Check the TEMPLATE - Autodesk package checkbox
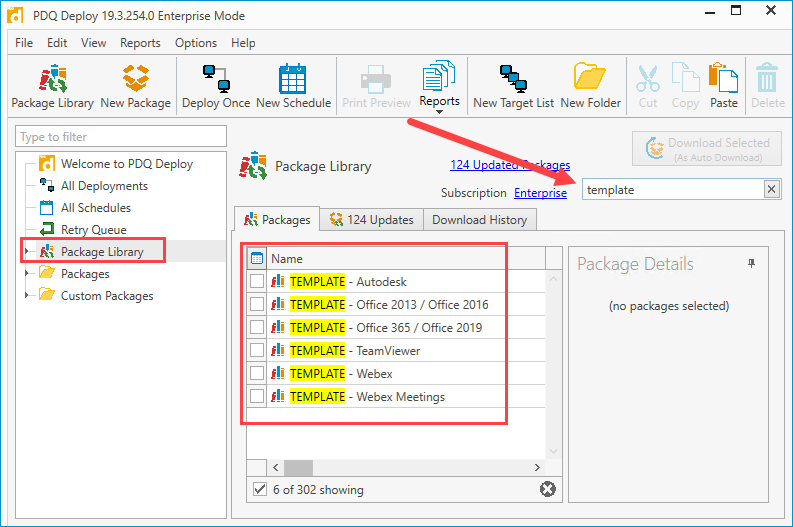This screenshot has height=527, width=793. (x=257, y=281)
